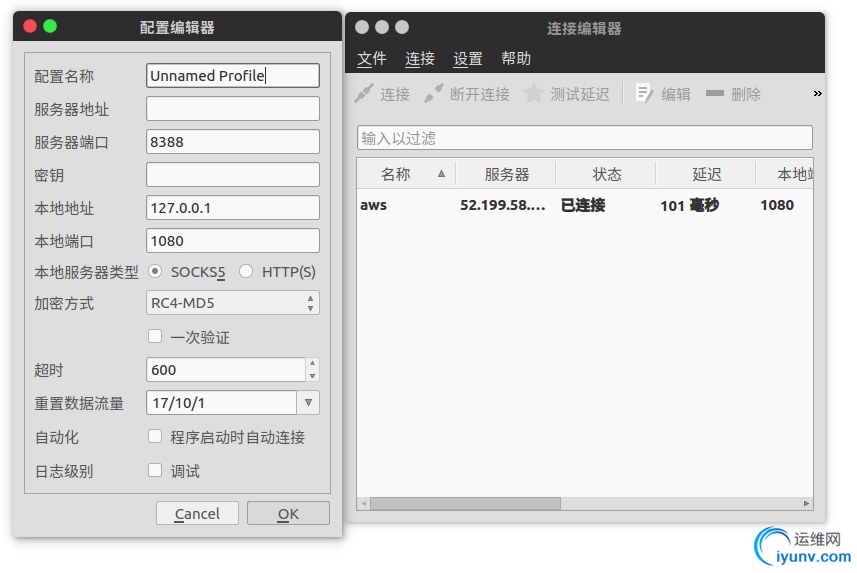Screen dimensions: 857x573
Task: Click the Cancel button
Action: (x=197, y=513)
